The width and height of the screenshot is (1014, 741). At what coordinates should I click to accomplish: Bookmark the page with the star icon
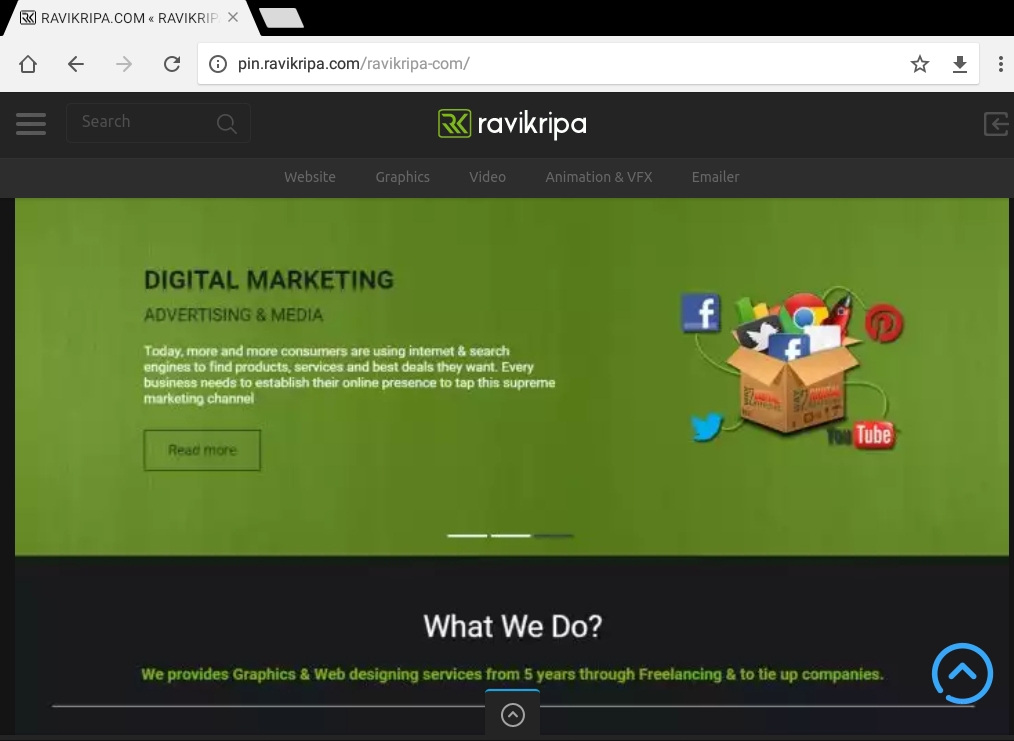(920, 64)
